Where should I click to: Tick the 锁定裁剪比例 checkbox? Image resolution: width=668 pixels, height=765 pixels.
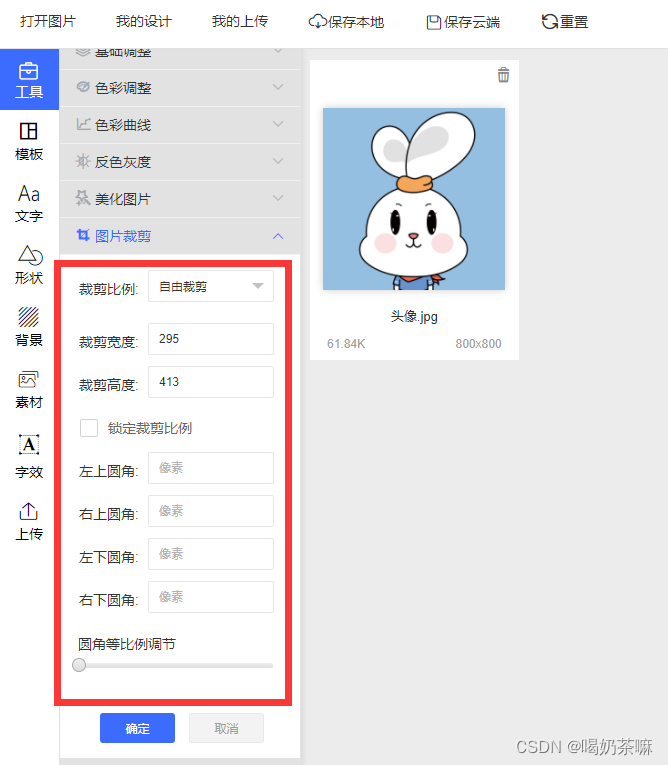tap(89, 428)
